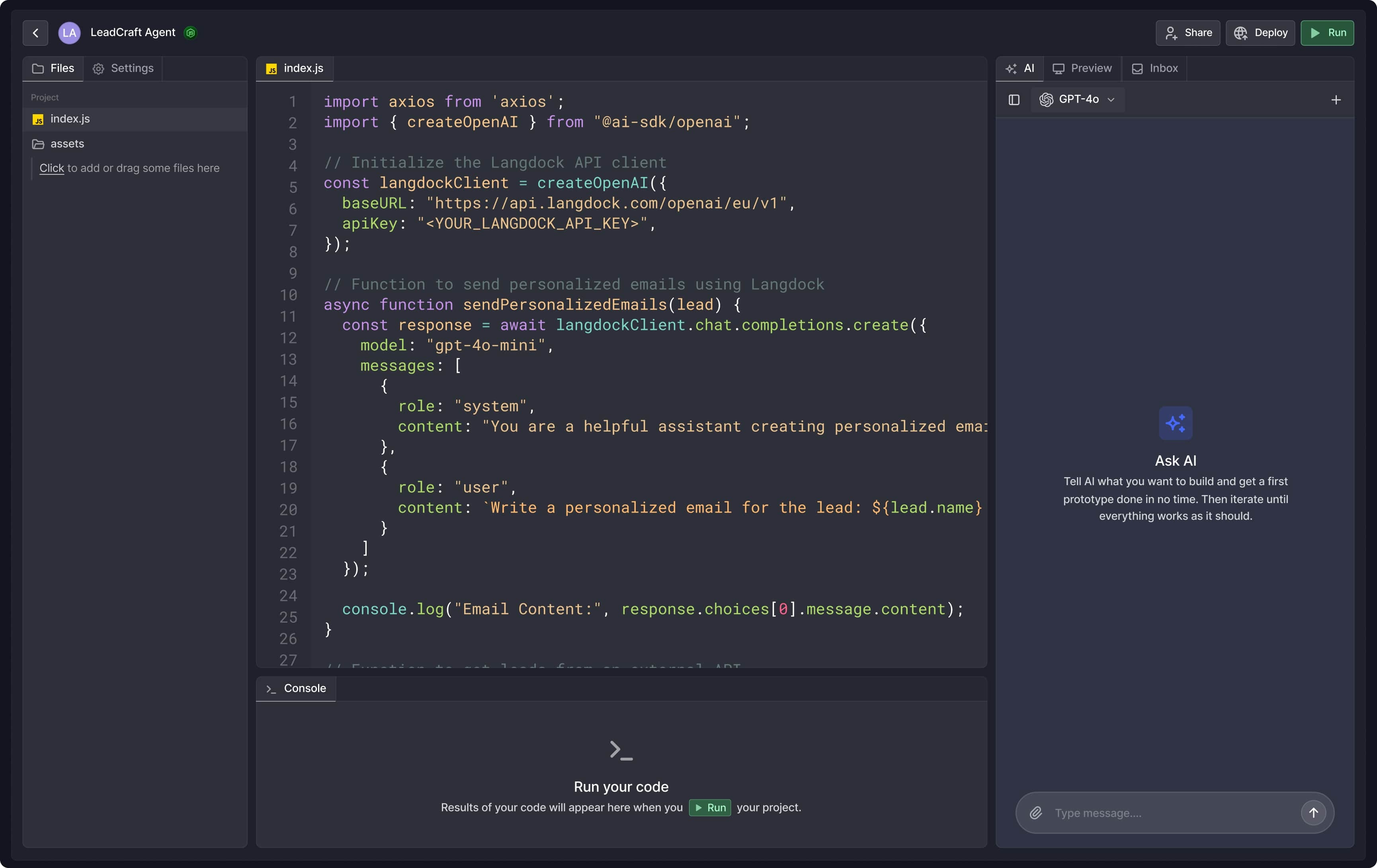Click the JS icon on index.js editor tab
The height and width of the screenshot is (868, 1377).
click(x=271, y=69)
